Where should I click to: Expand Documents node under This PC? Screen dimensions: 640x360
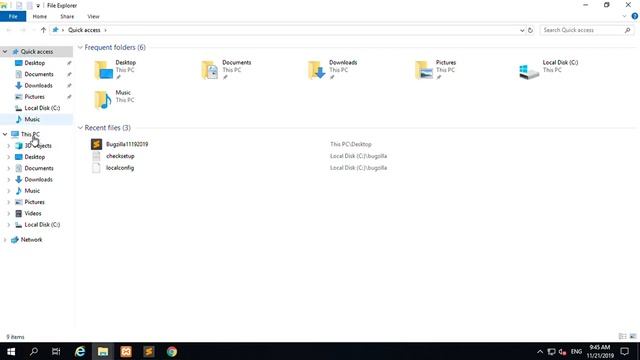click(x=9, y=168)
